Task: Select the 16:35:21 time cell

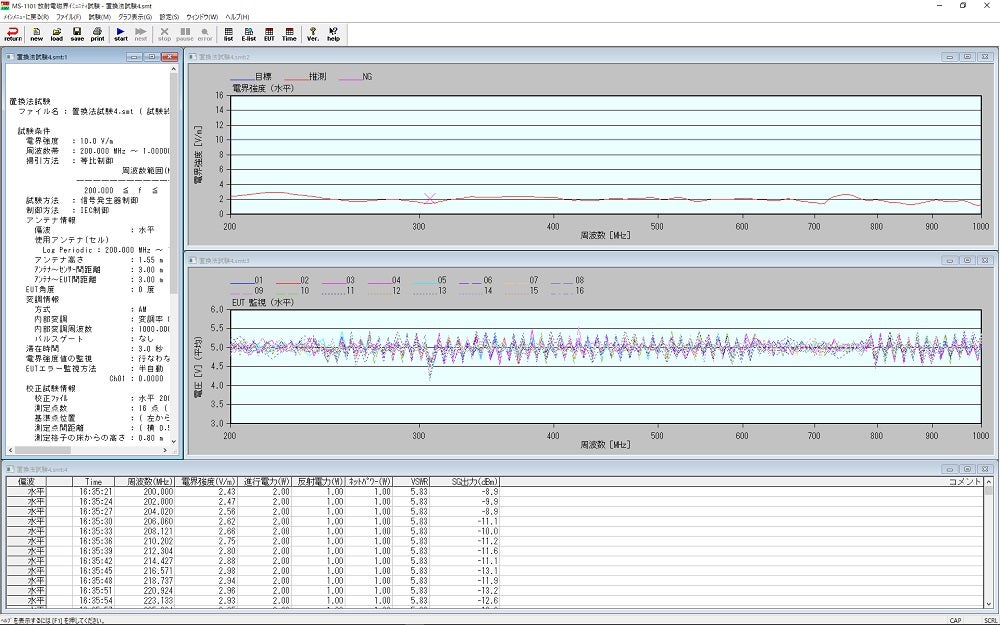Action: 93,492
